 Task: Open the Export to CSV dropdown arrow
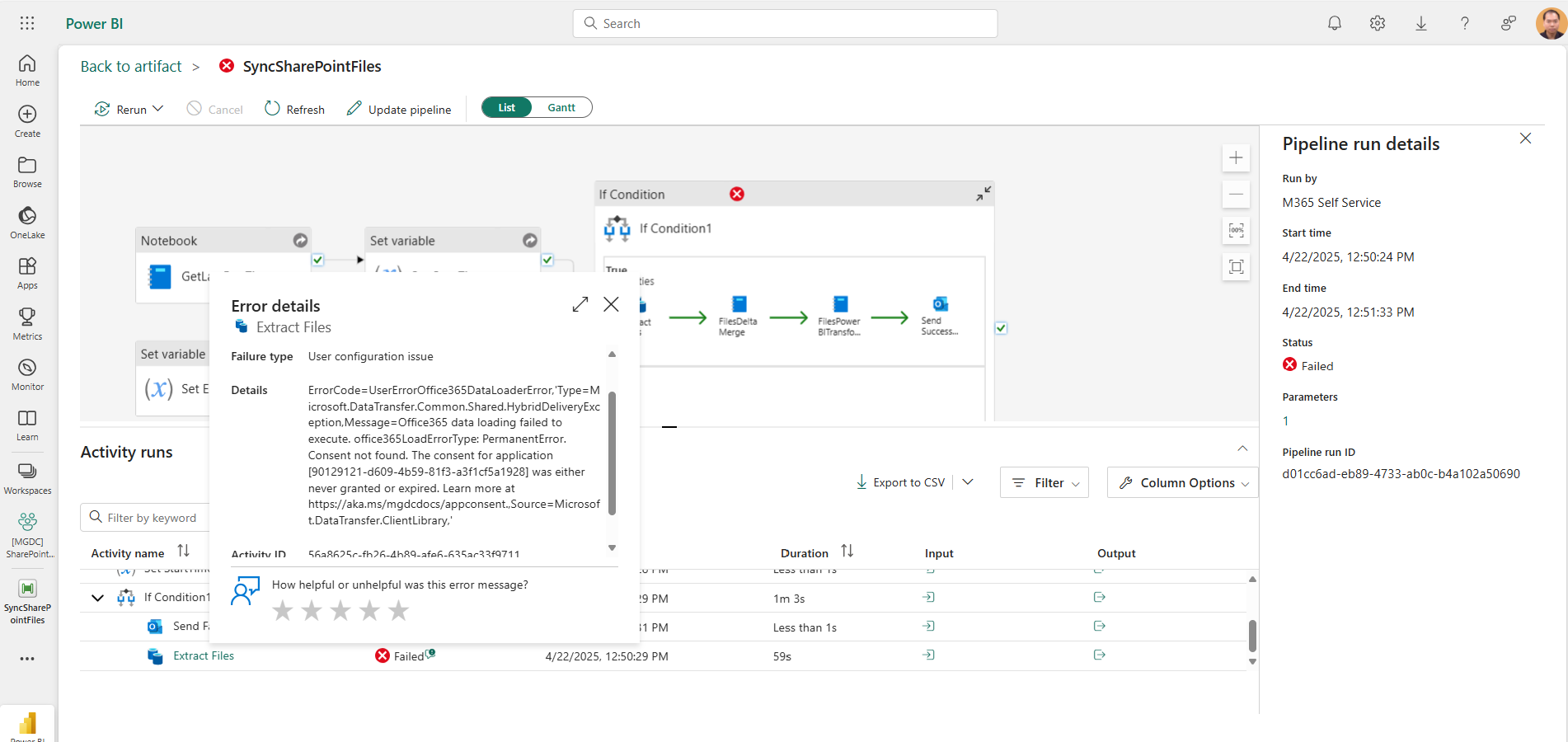pos(968,482)
